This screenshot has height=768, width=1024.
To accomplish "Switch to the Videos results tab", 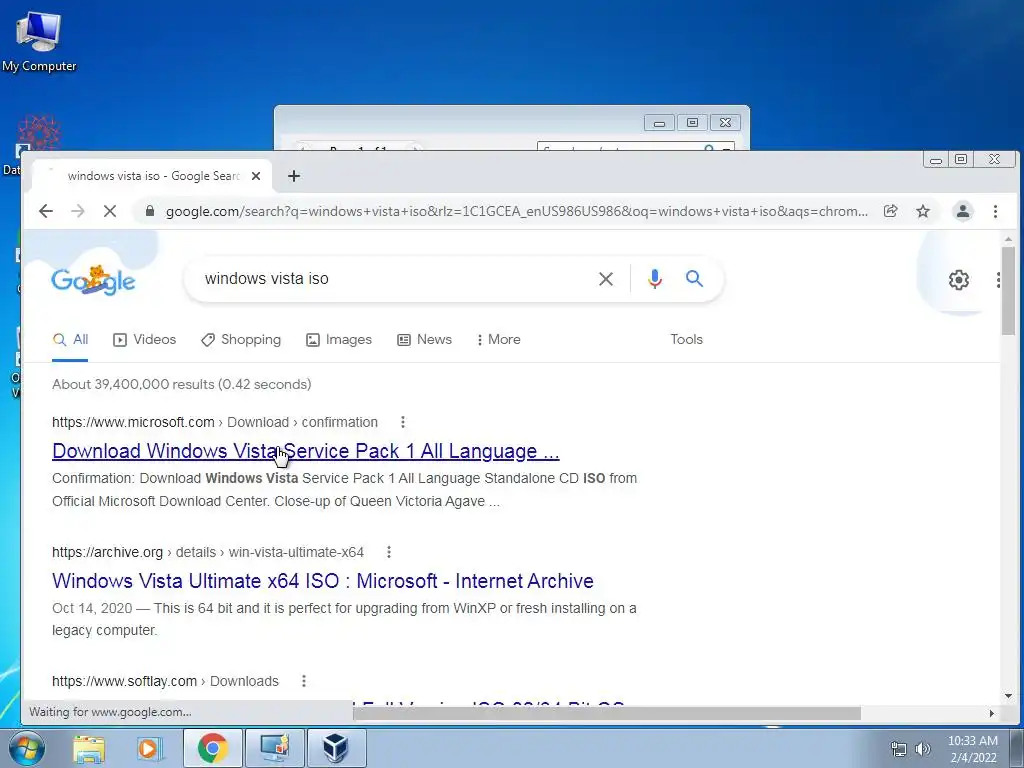I will 145,340.
